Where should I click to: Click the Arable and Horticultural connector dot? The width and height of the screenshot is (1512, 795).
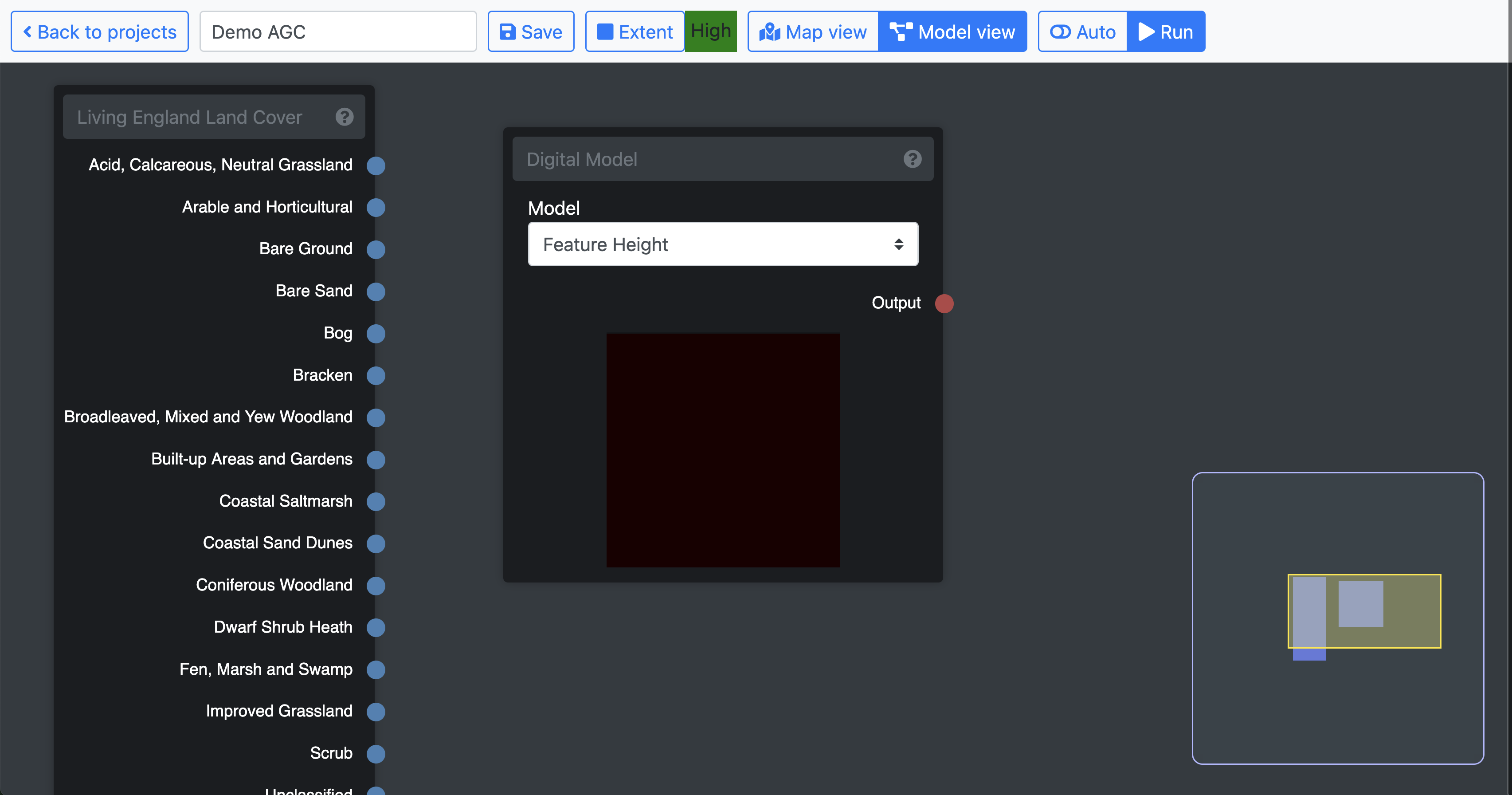coord(376,207)
